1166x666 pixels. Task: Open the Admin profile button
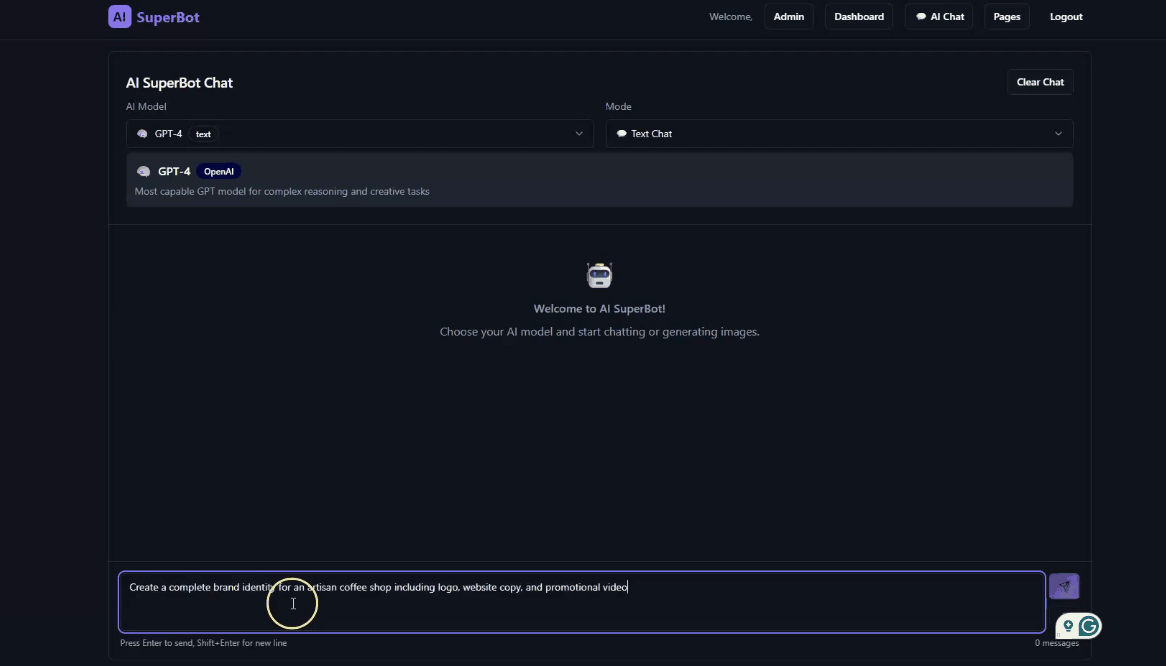pos(788,16)
